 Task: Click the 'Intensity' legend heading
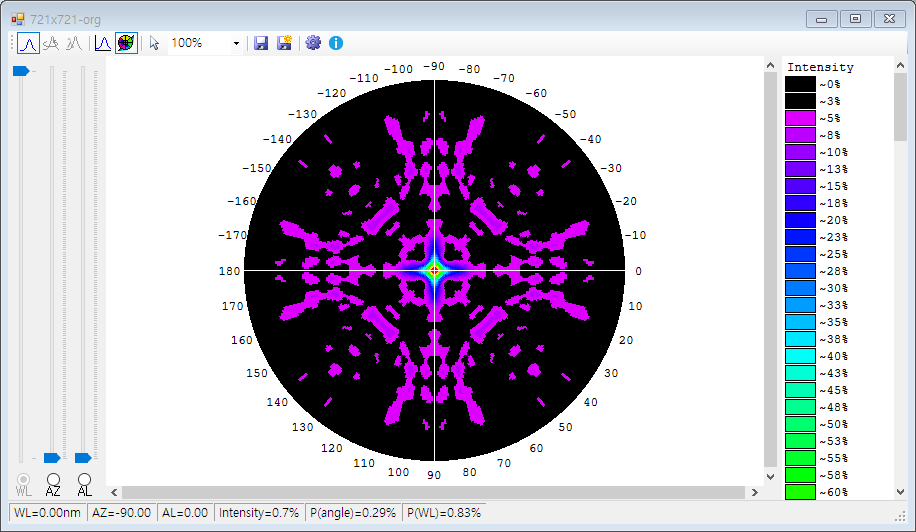pos(820,67)
